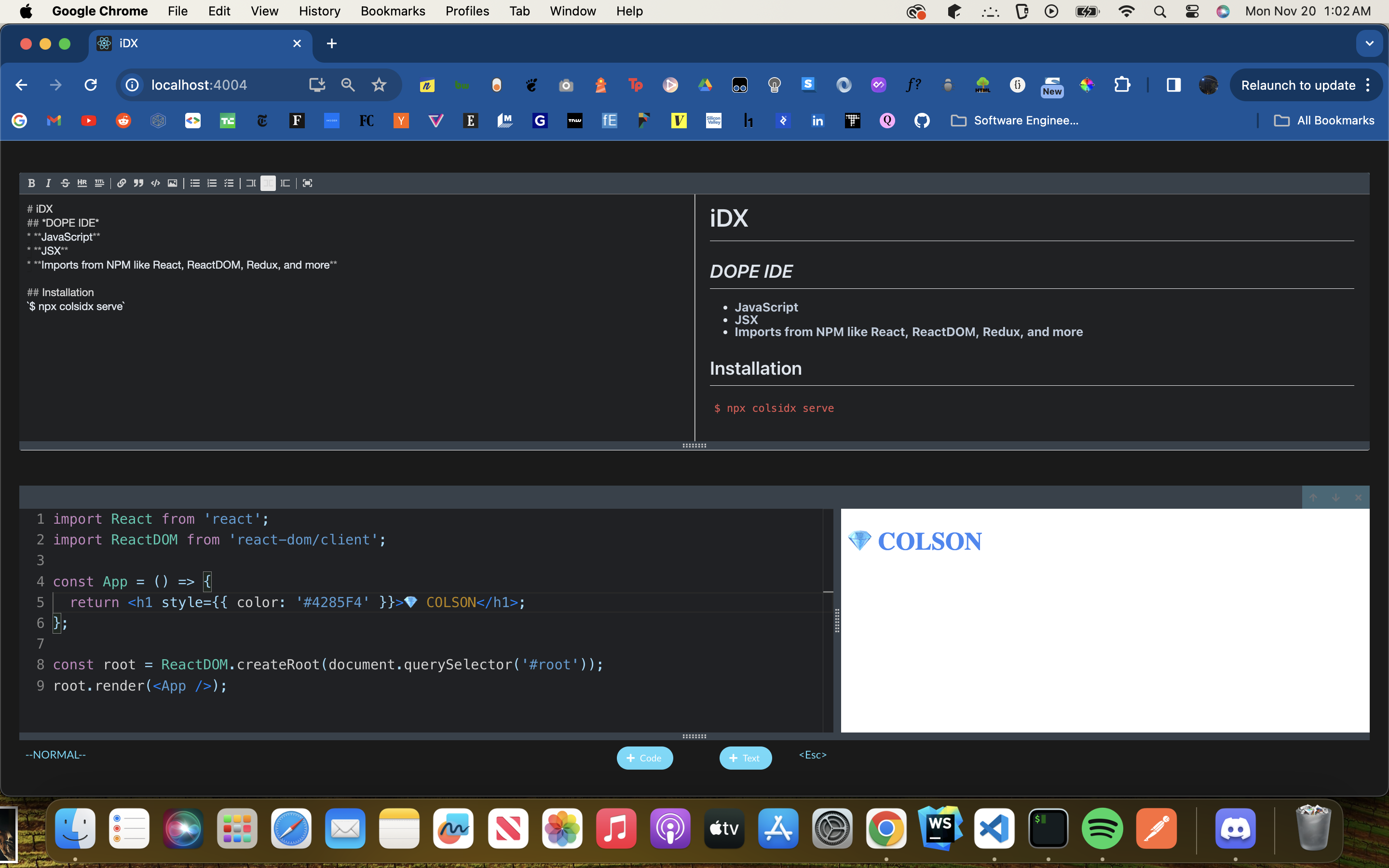The width and height of the screenshot is (1389, 868).
Task: Move the code cell down
Action: pos(1335,498)
